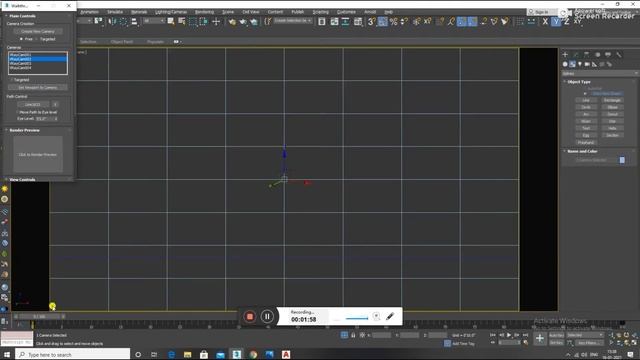The width and height of the screenshot is (640, 360).
Task: Open the Create Selection Set dropdown
Action: pos(293,20)
